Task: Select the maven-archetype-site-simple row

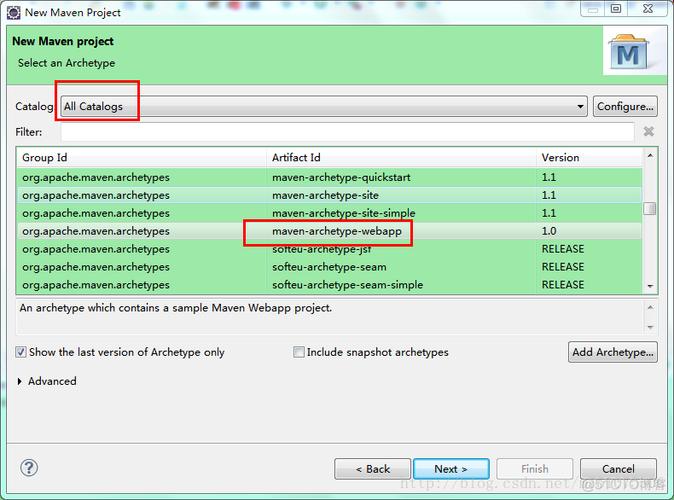Action: 329,213
